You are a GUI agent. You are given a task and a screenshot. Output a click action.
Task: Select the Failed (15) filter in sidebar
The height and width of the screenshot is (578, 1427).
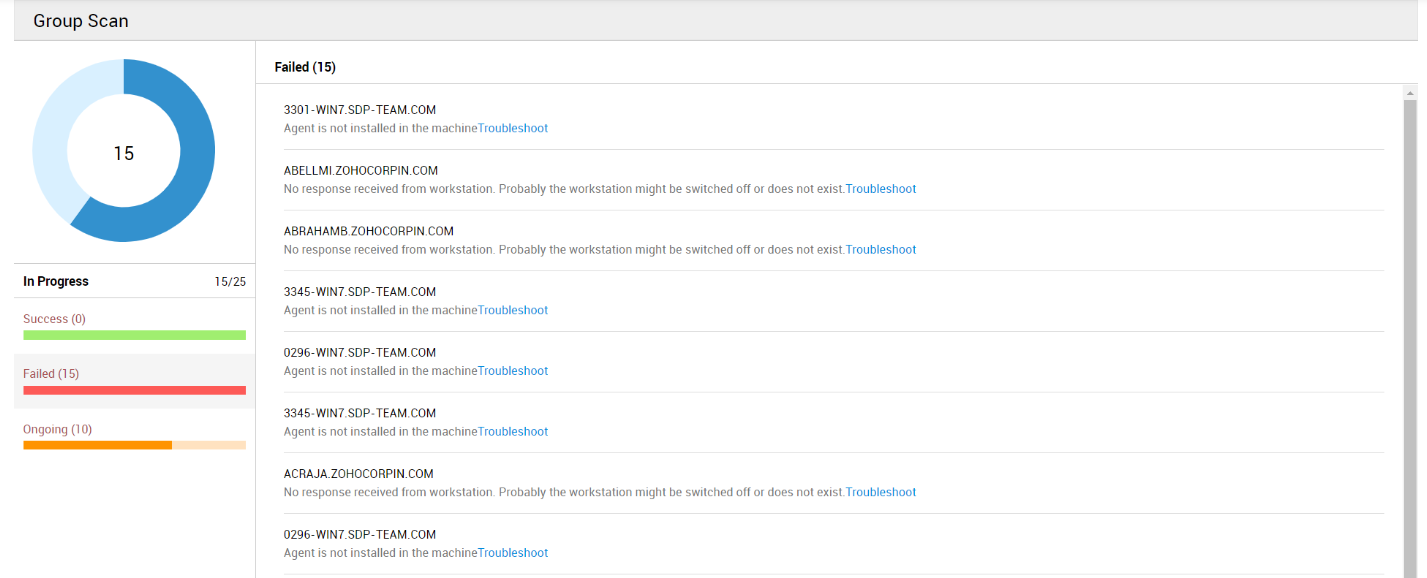tap(51, 374)
